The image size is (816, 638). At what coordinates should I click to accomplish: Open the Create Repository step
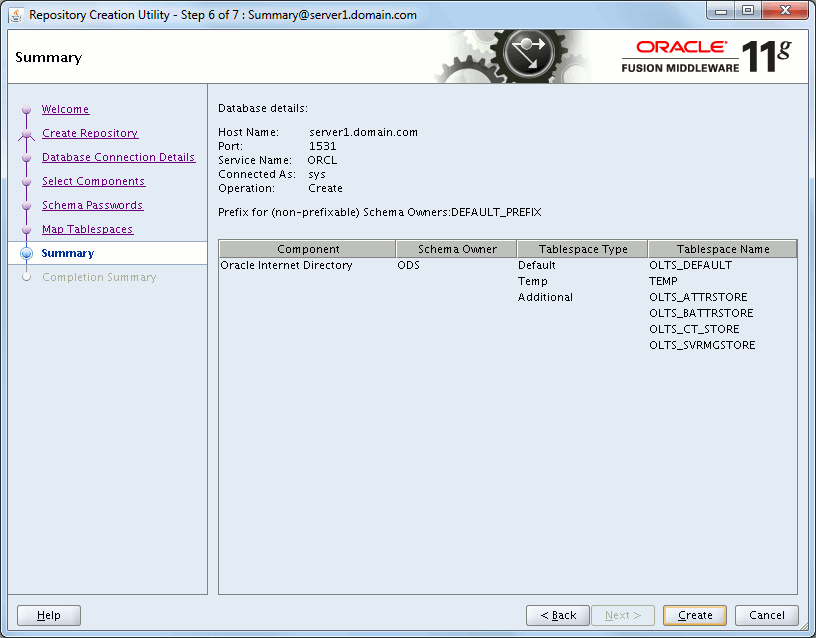click(x=90, y=133)
